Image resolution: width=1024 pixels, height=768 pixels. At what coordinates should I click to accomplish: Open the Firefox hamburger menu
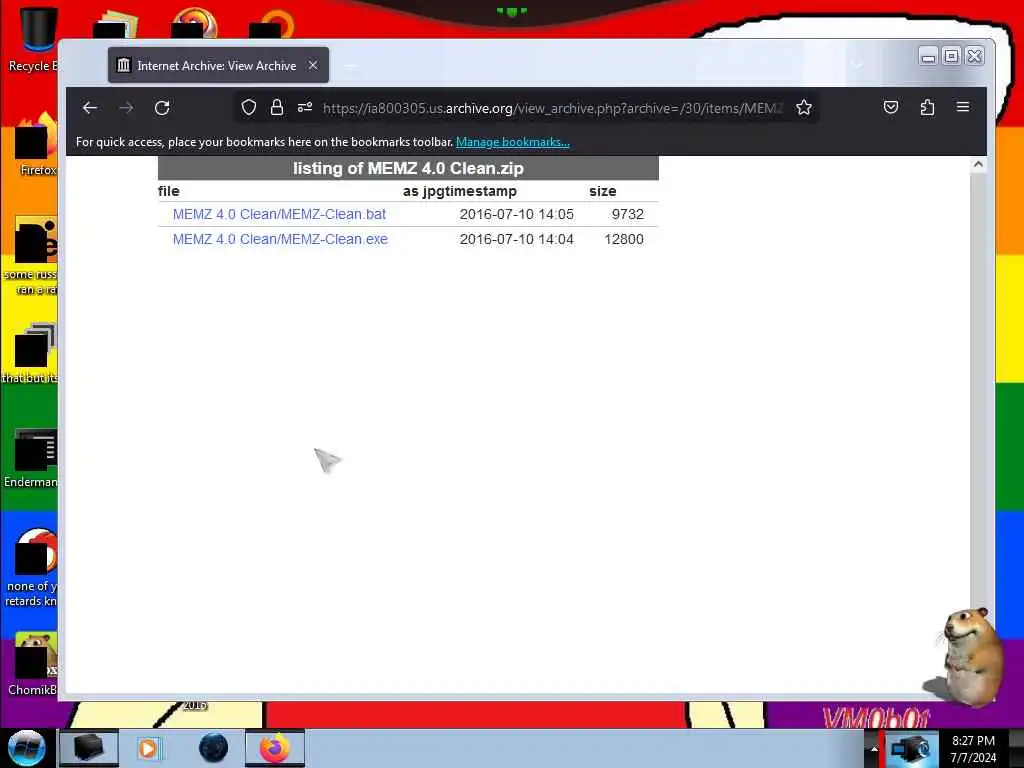963,107
